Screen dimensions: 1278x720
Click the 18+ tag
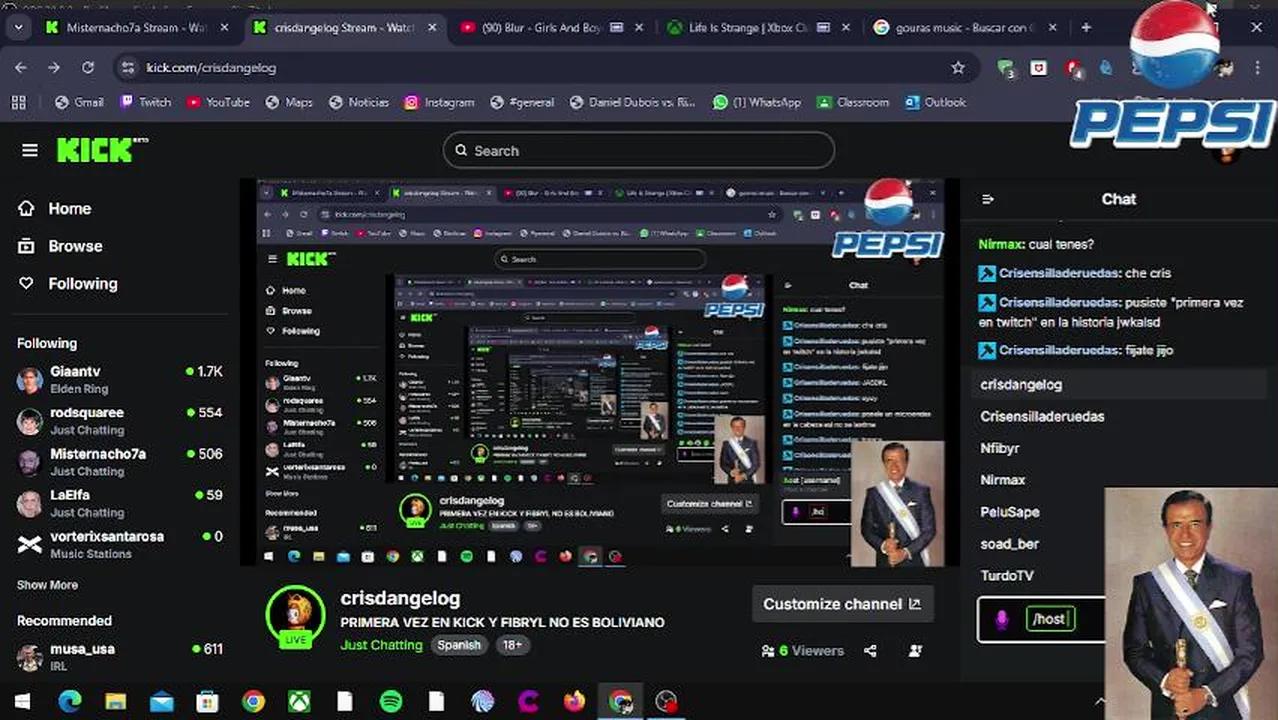[x=512, y=645]
